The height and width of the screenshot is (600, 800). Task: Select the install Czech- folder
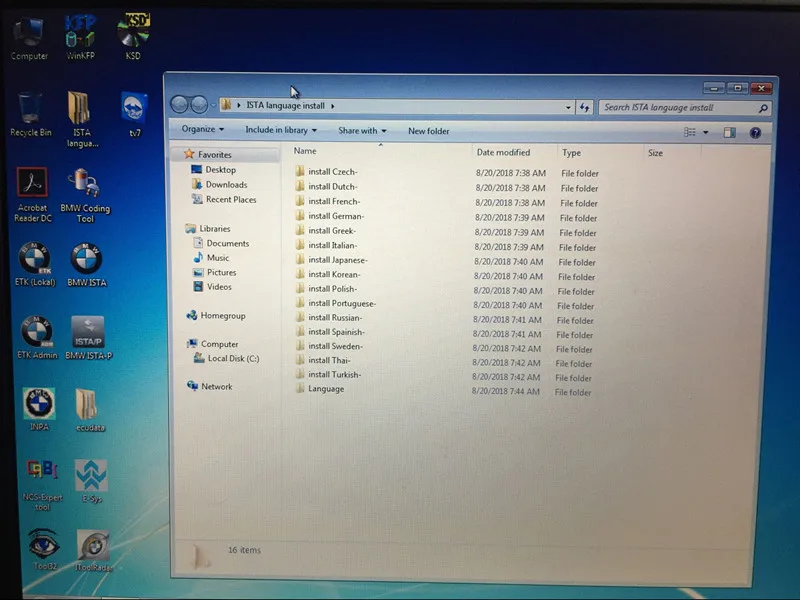tap(333, 172)
